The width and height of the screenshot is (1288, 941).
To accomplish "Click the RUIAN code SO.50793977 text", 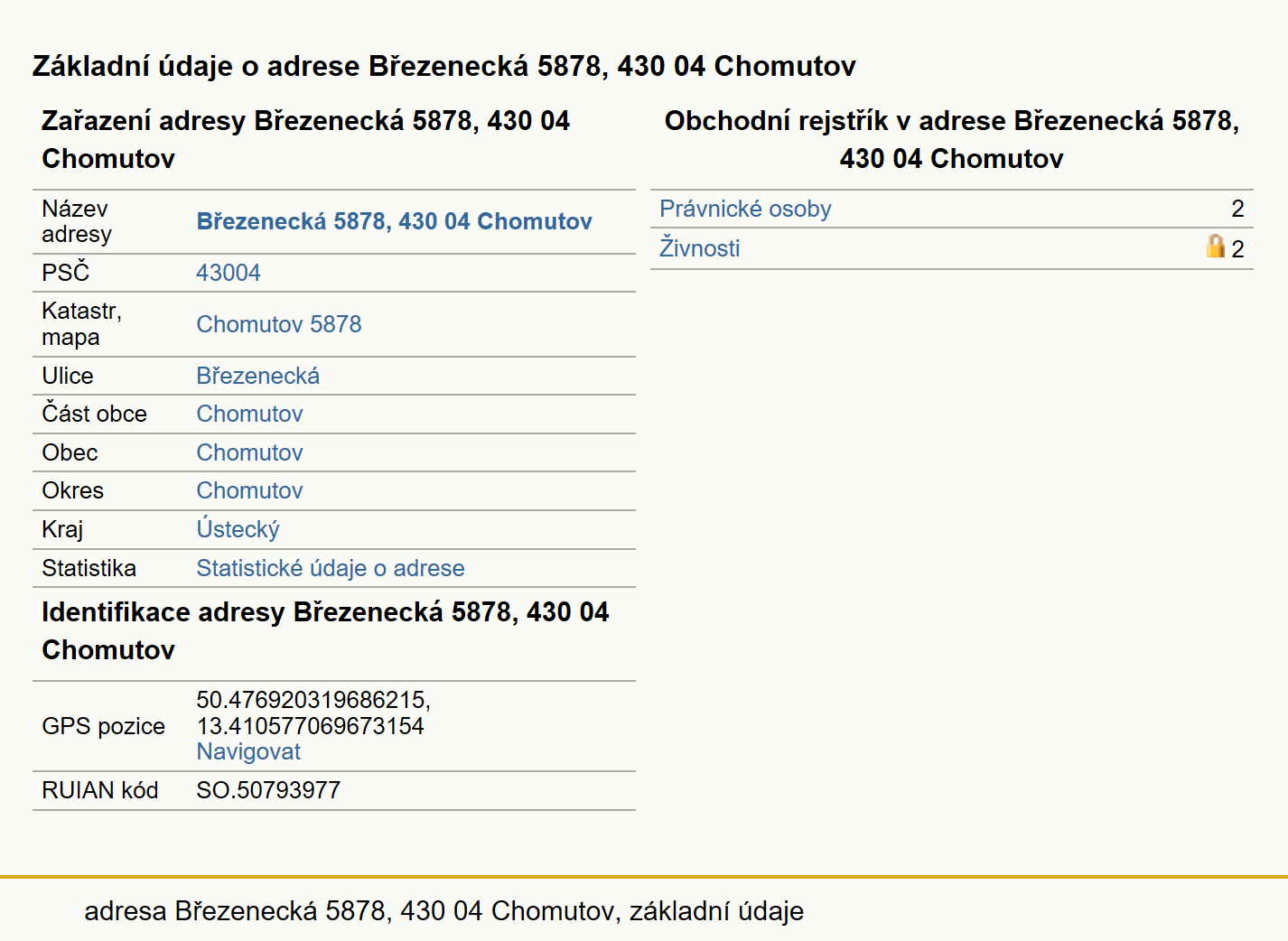I will tap(268, 790).
